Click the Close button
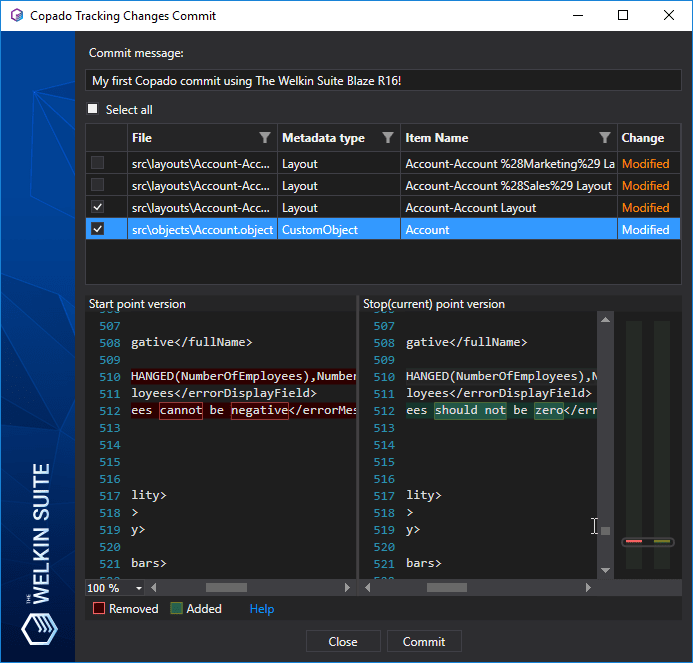 [343, 641]
